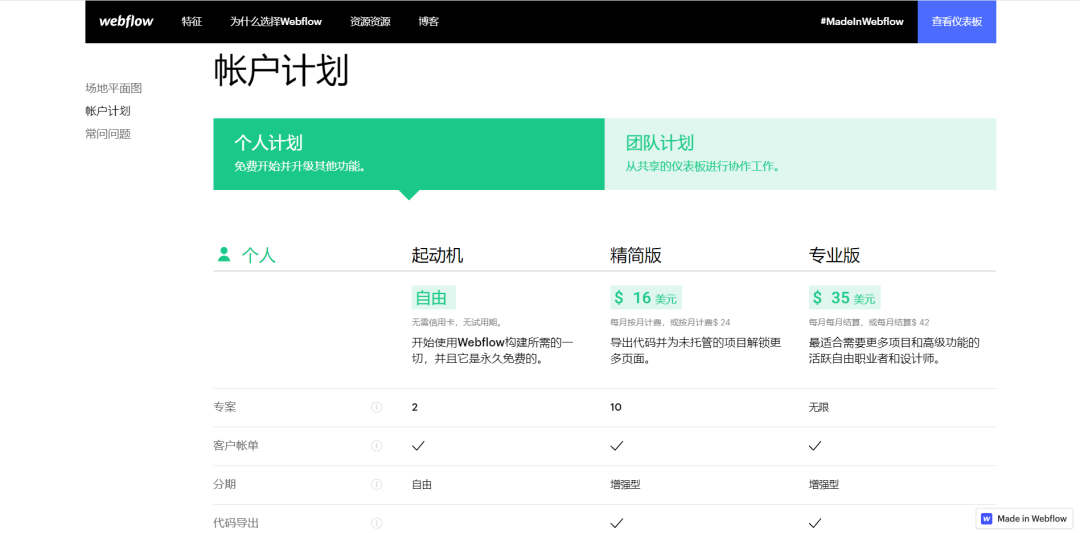Open the 特征 menu item
This screenshot has height=533, width=1080.
click(191, 21)
